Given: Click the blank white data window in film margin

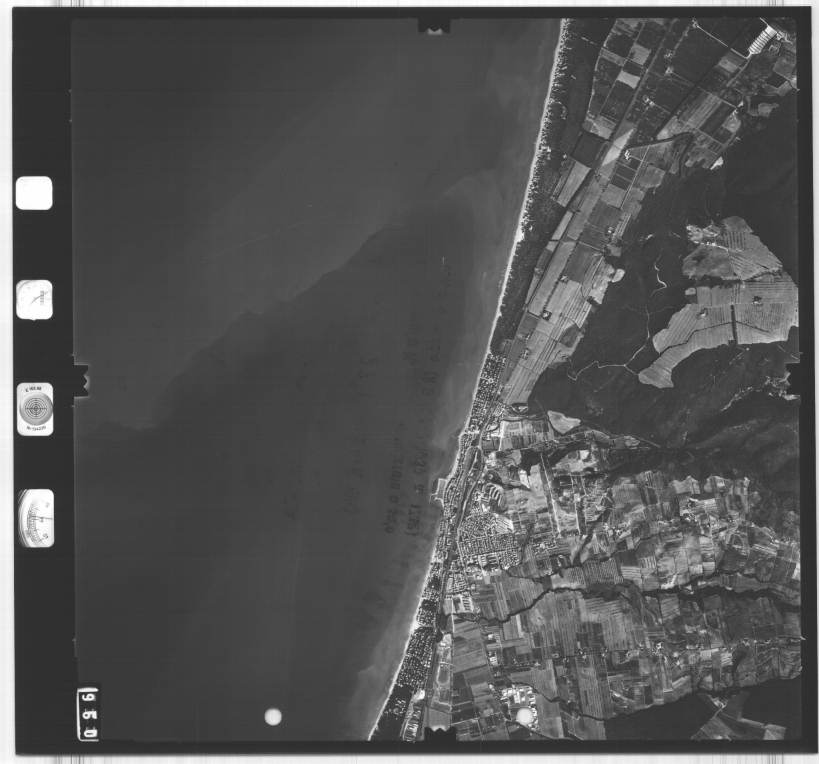Looking at the screenshot, I should click(34, 193).
